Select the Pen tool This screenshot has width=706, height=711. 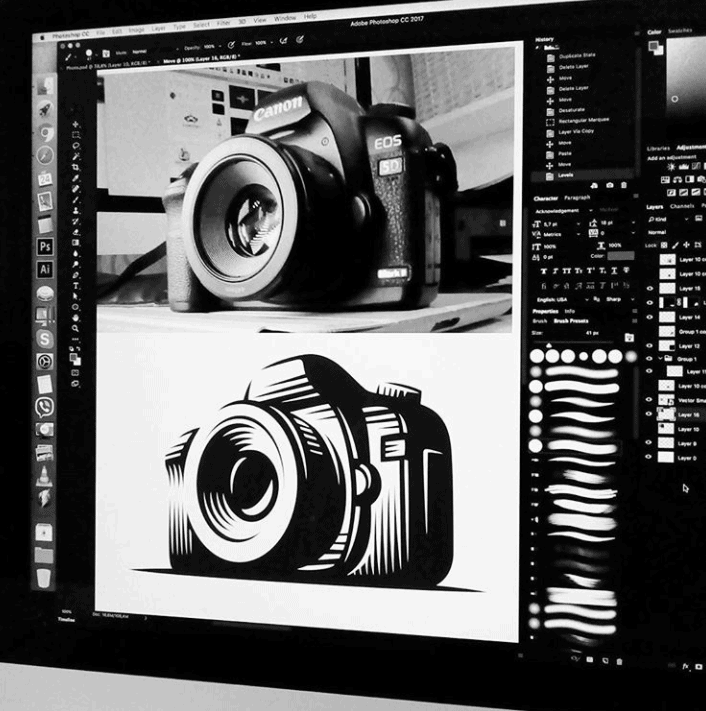pyautogui.click(x=76, y=275)
